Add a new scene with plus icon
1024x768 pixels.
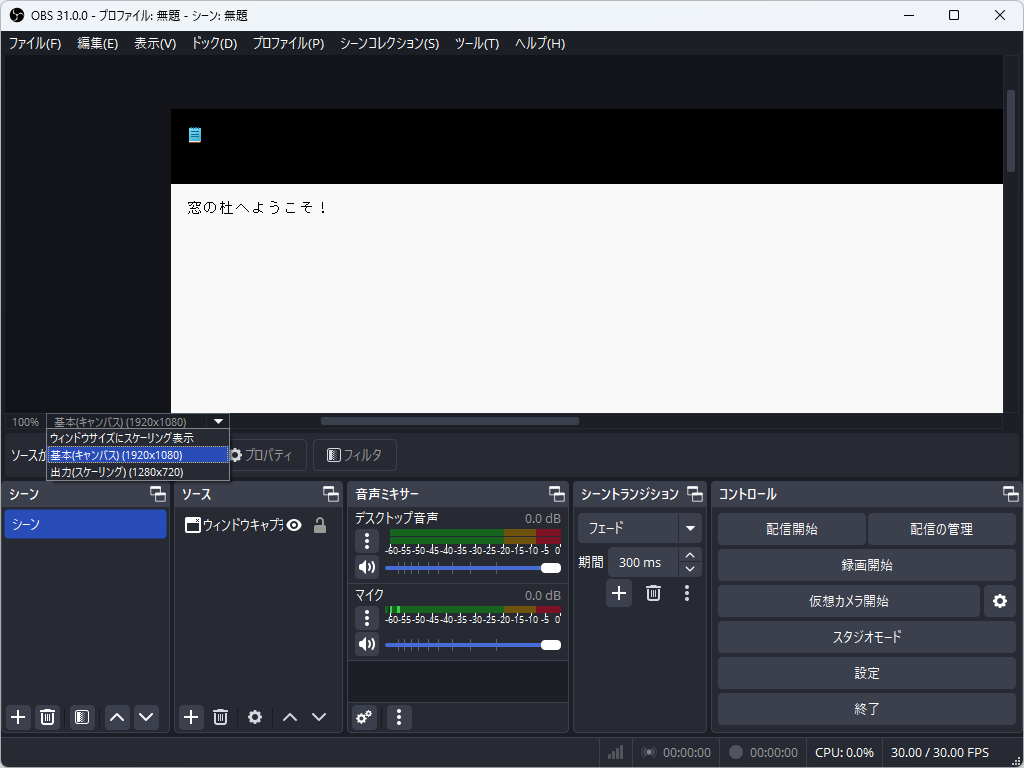[18, 717]
